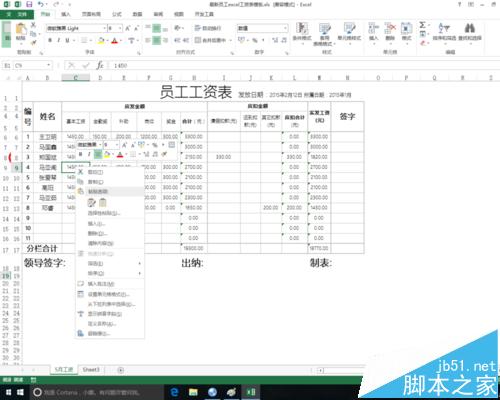This screenshot has height=400, width=500.
Task: Toggle Italic in the ribbon font group
Action: point(59,40)
